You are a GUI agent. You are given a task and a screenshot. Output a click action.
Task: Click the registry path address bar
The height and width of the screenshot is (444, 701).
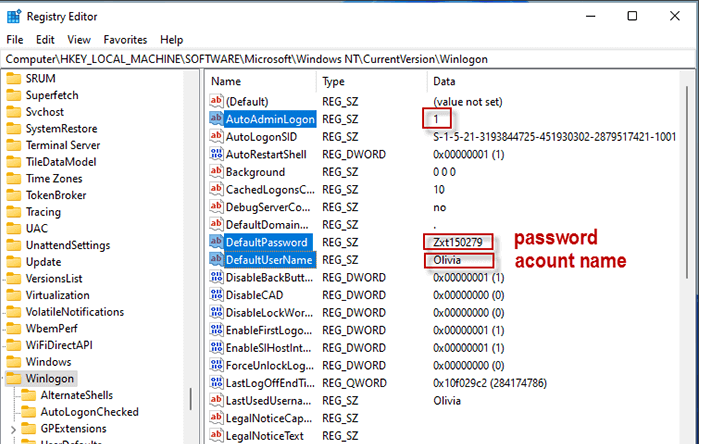(350, 59)
